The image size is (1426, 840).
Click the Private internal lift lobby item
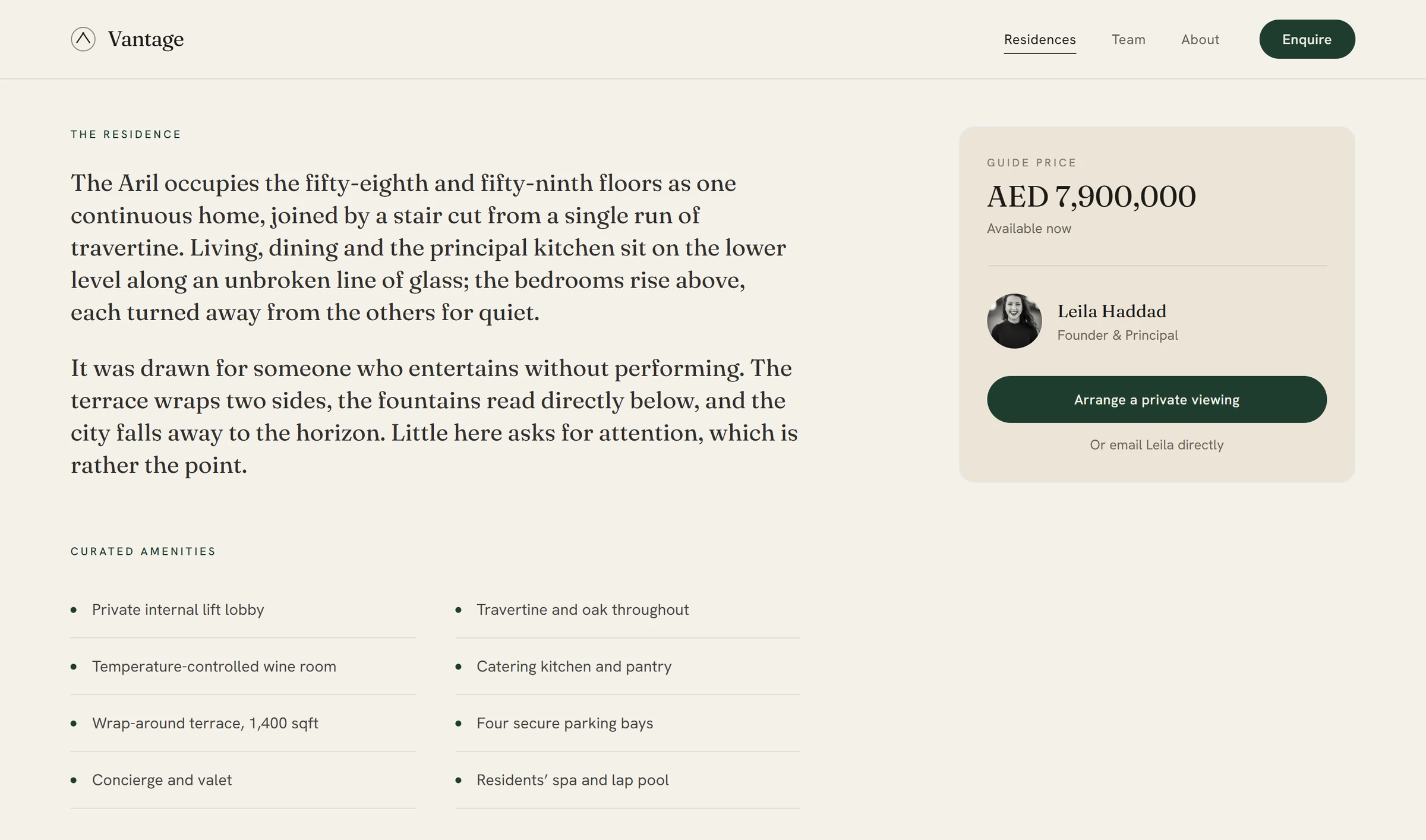click(x=243, y=610)
